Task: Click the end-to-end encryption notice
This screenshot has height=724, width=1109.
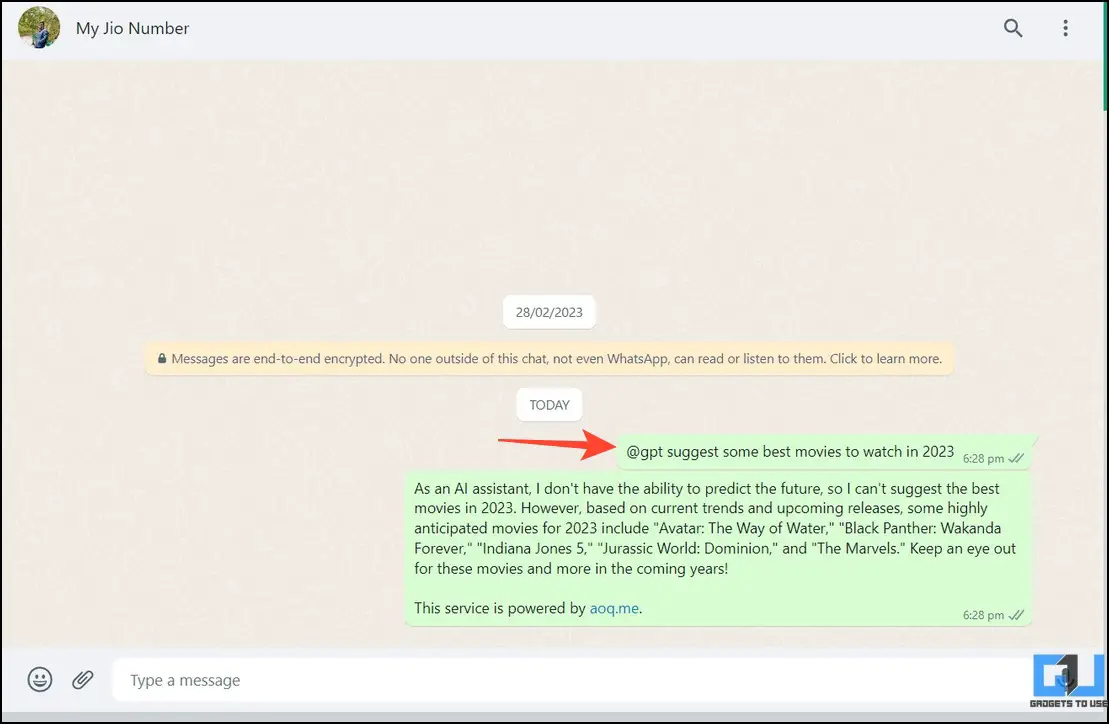Action: pos(549,358)
